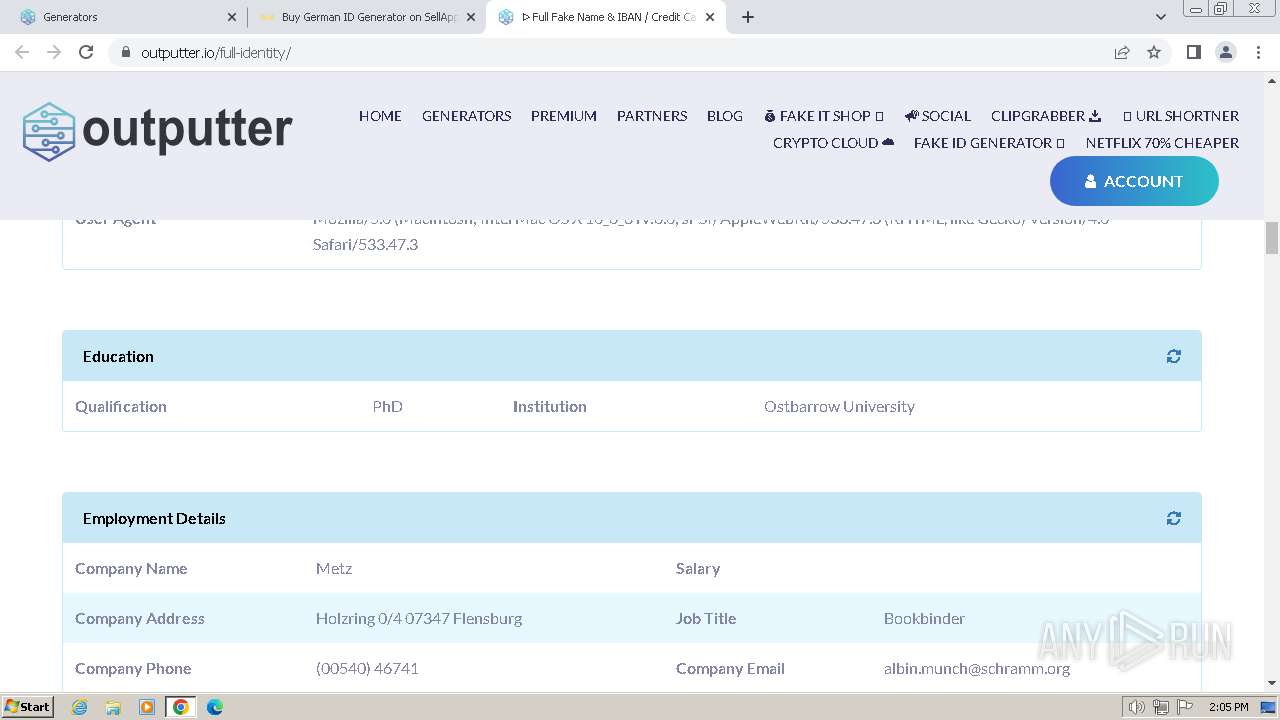Open the volume tray icon
The width and height of the screenshot is (1280, 720).
coord(1137,707)
